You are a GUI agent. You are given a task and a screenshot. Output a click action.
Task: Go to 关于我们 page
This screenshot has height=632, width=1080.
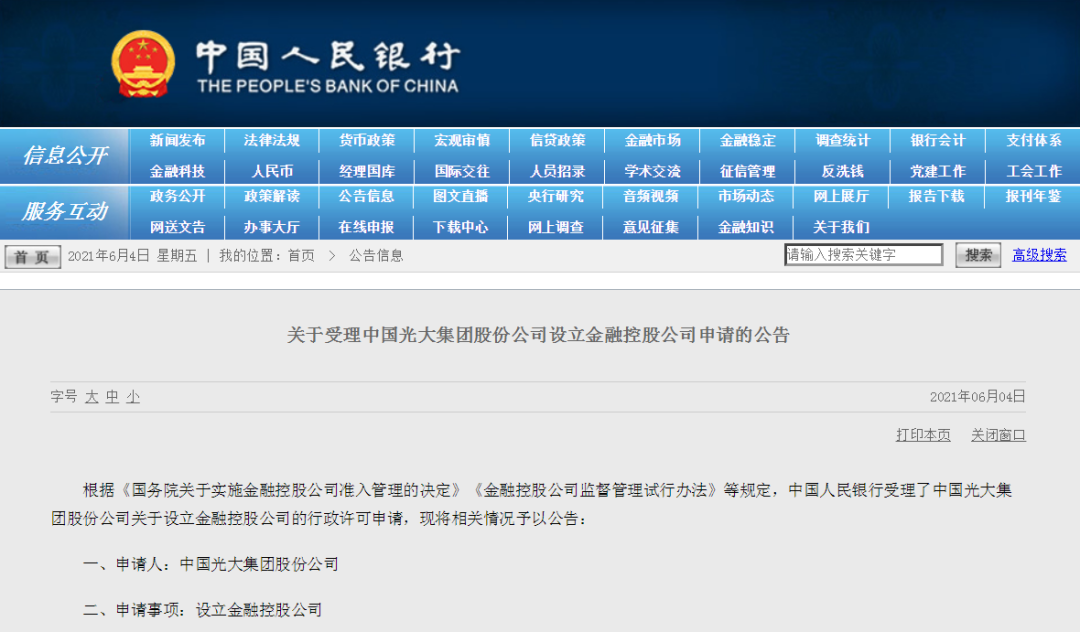[841, 227]
